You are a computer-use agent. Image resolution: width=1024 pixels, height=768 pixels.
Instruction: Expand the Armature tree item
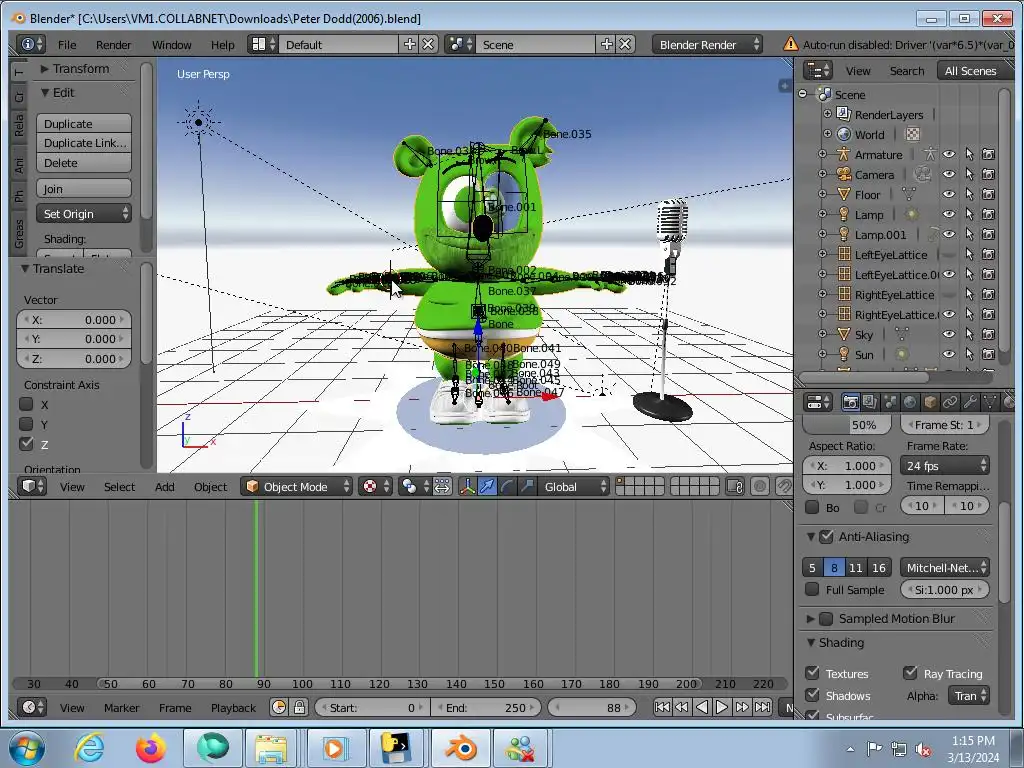tap(822, 154)
